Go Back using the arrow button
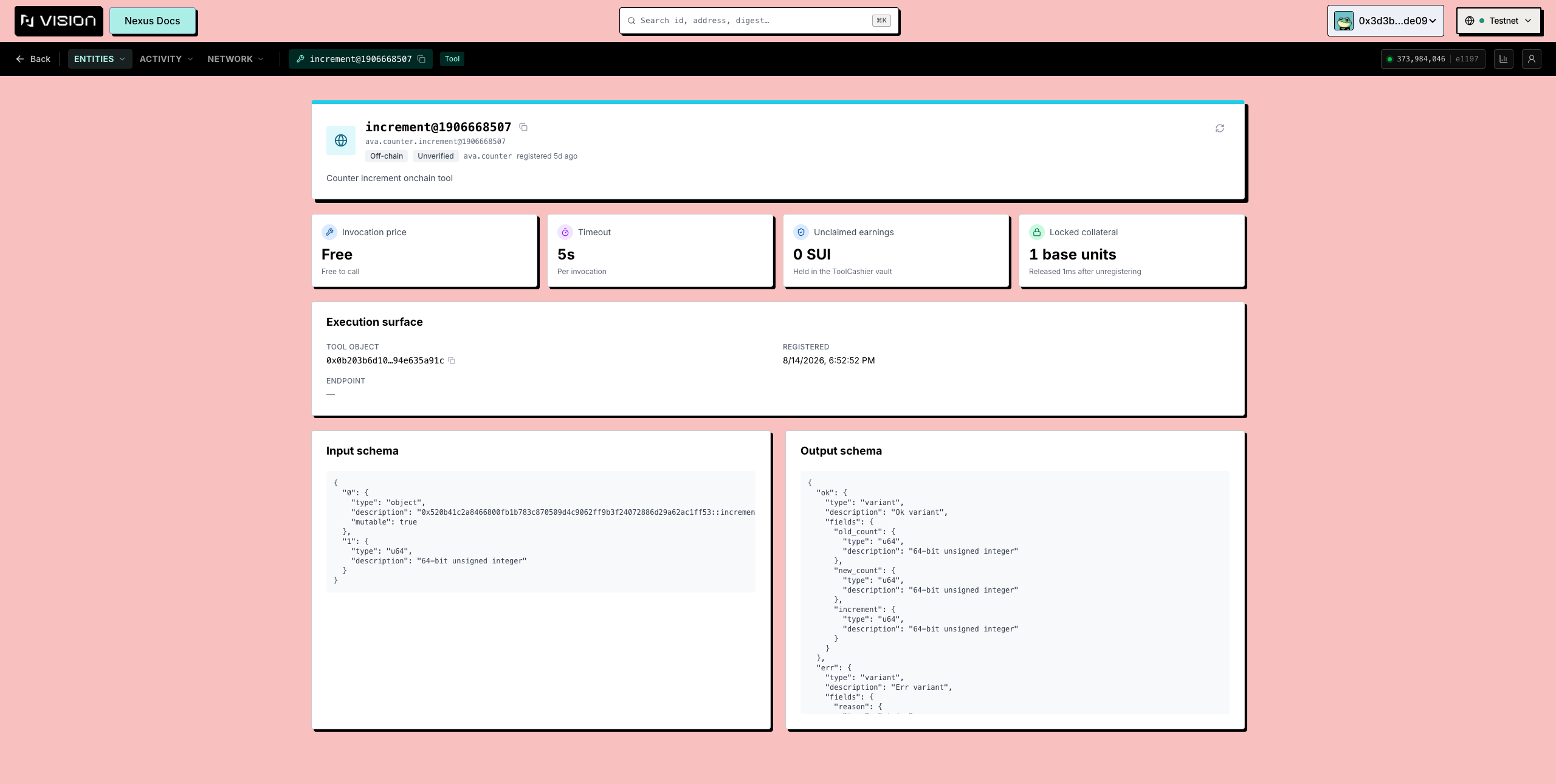 33,59
